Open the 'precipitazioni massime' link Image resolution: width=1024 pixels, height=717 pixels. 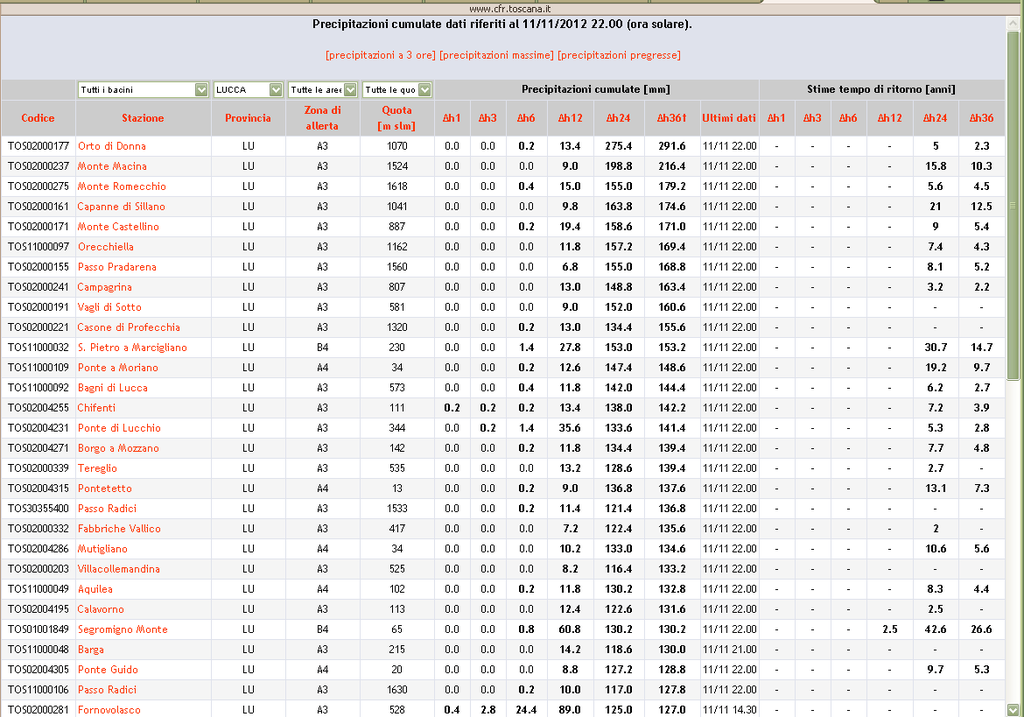click(496, 55)
